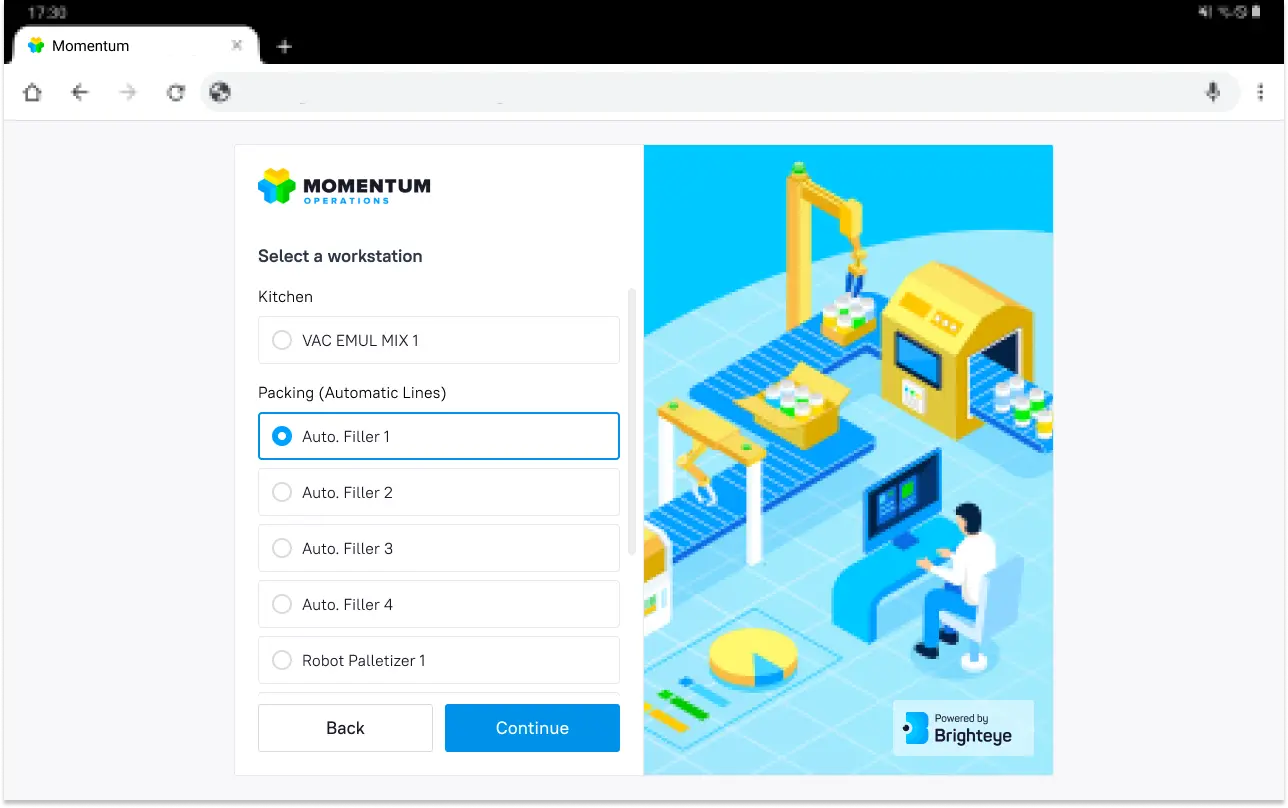
Task: Tap the status bar clock
Action: point(47,12)
